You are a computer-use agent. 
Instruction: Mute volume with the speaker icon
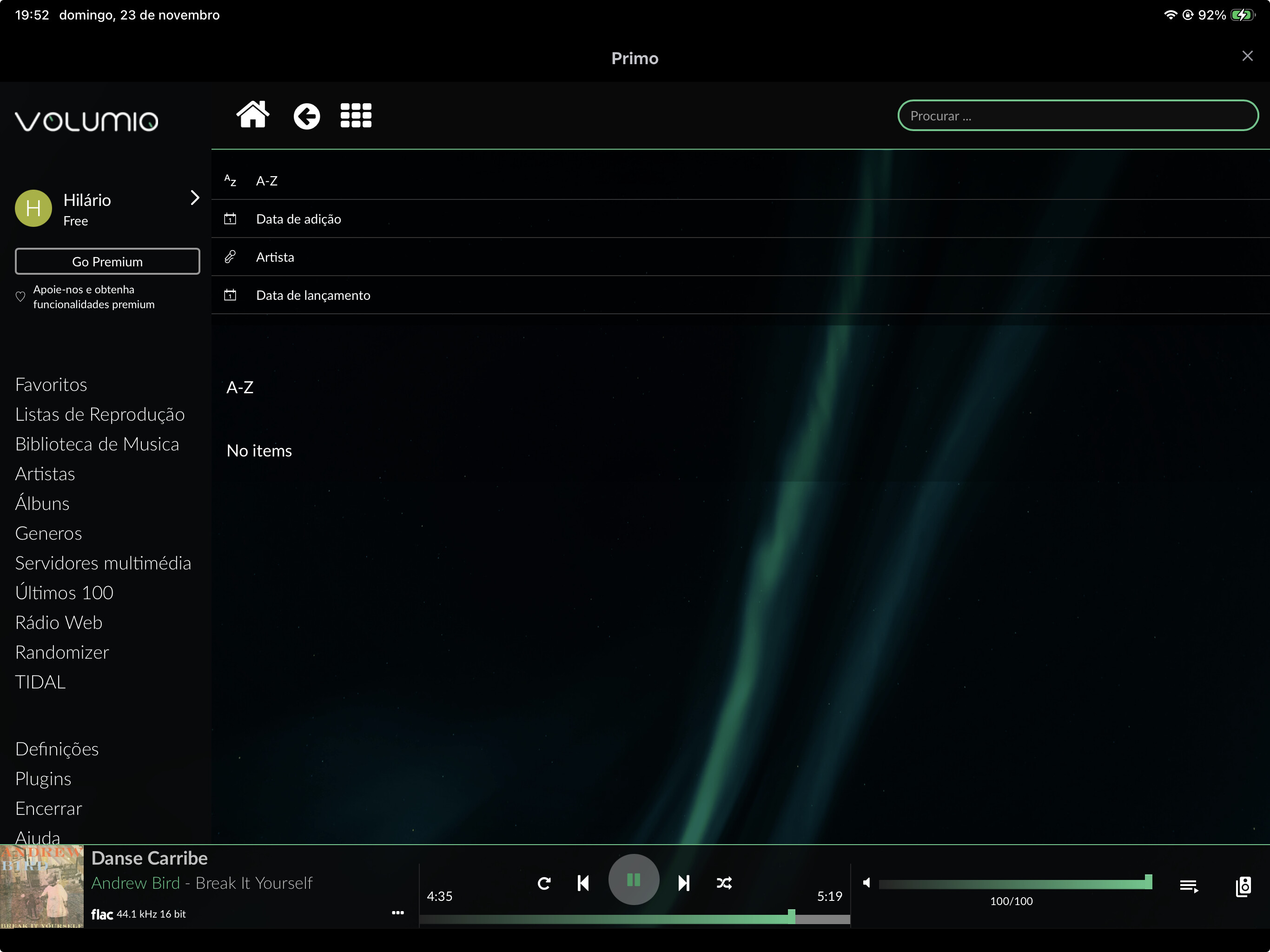[x=867, y=883]
